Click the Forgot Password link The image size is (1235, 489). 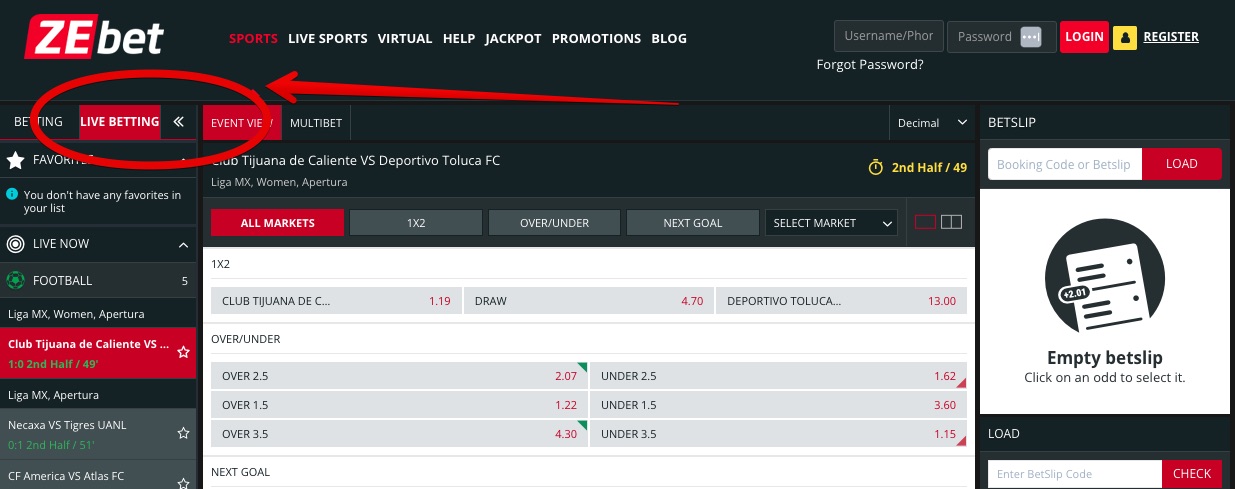870,65
